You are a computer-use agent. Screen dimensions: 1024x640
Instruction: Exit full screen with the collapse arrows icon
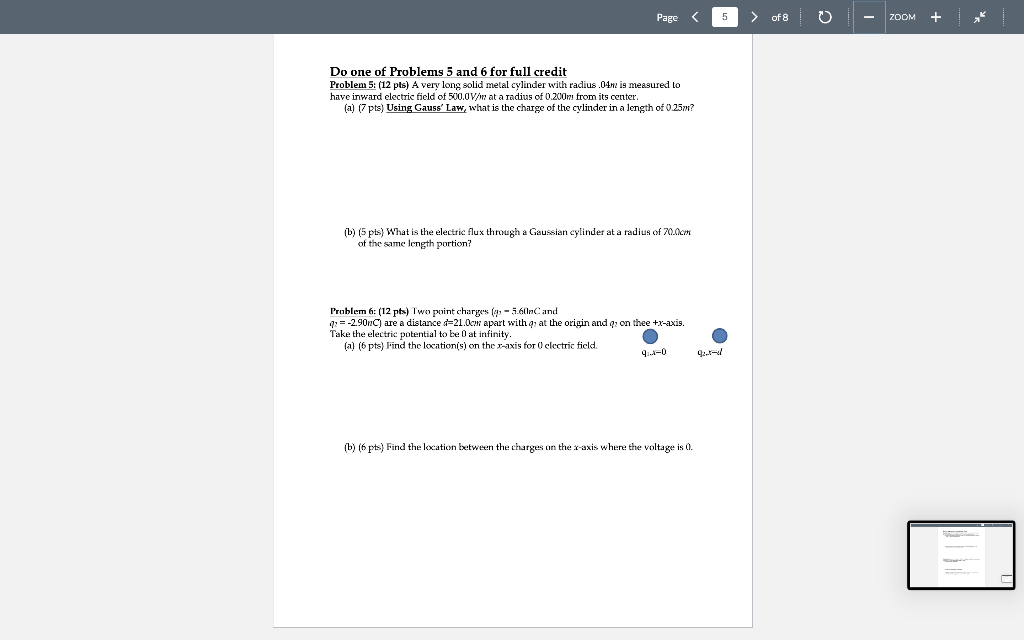click(x=980, y=17)
